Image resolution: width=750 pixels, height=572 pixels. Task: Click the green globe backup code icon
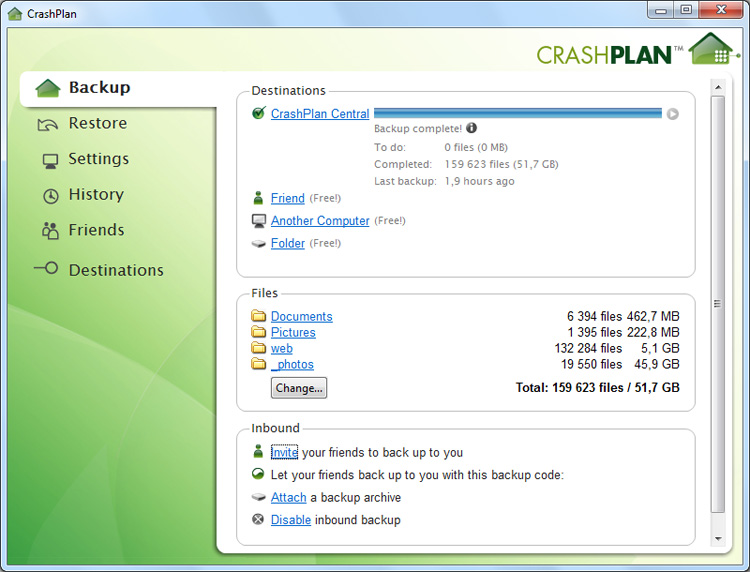coord(258,474)
